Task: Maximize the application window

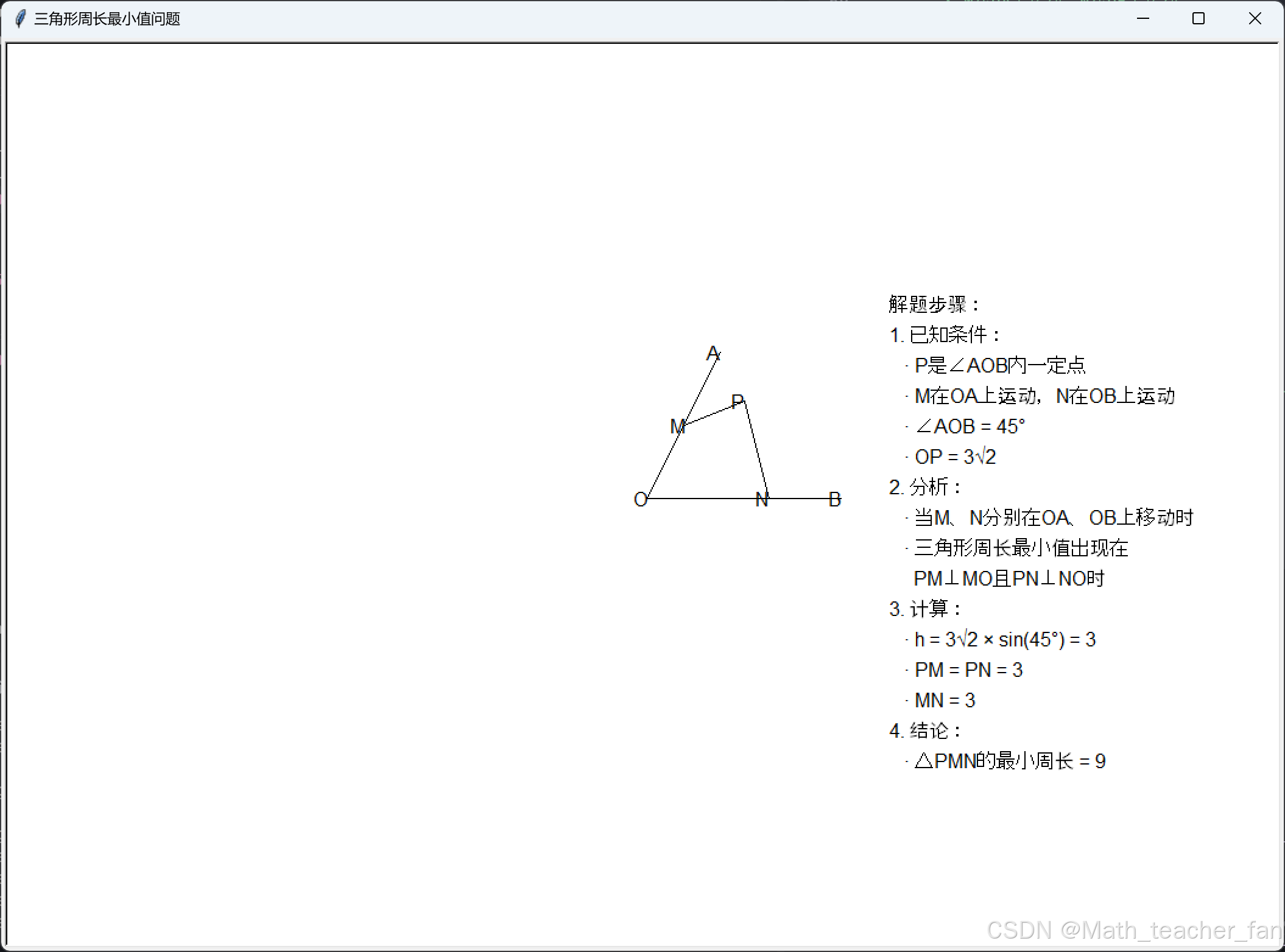Action: pyautogui.click(x=1198, y=19)
